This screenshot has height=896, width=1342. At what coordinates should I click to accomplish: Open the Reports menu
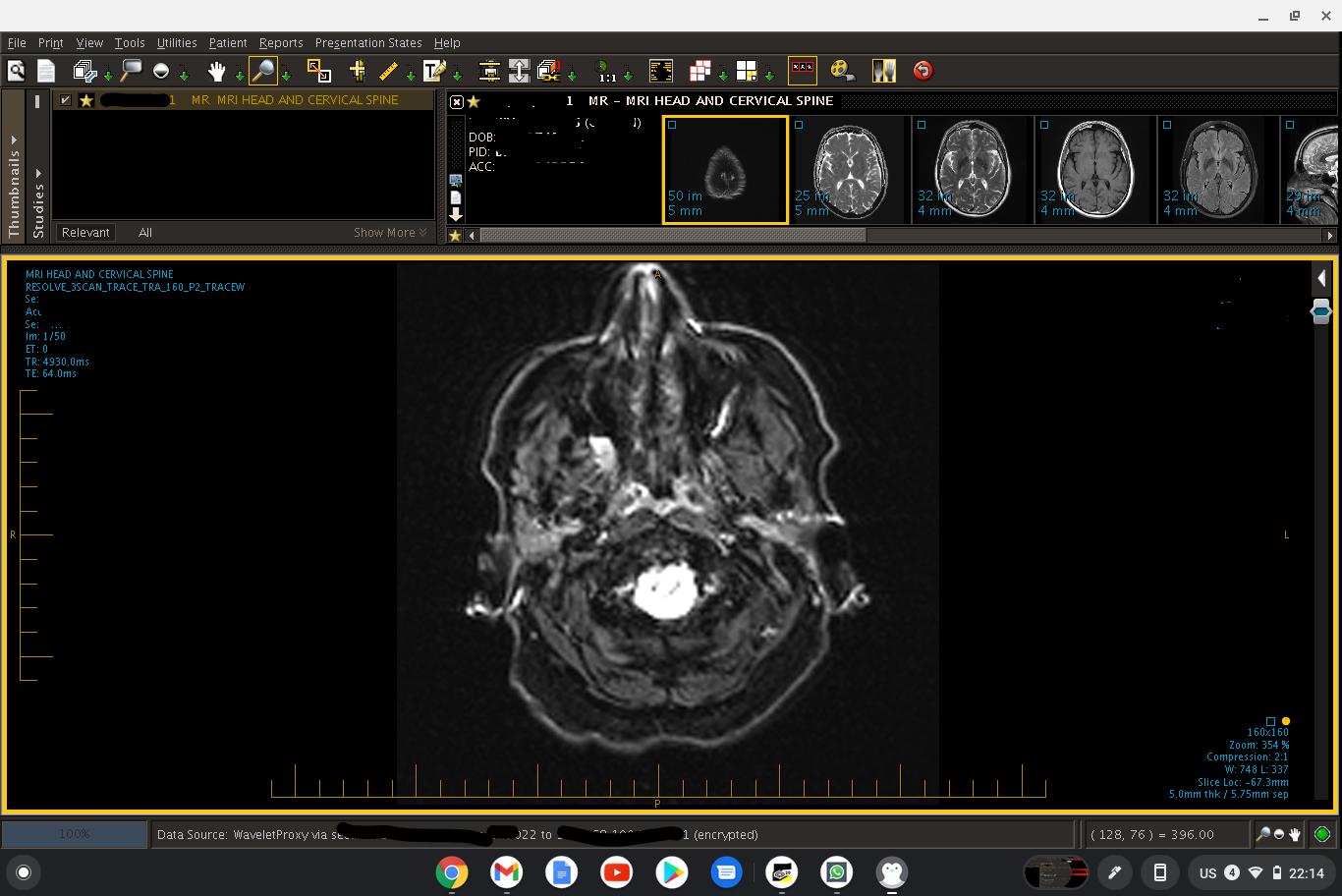click(x=281, y=43)
